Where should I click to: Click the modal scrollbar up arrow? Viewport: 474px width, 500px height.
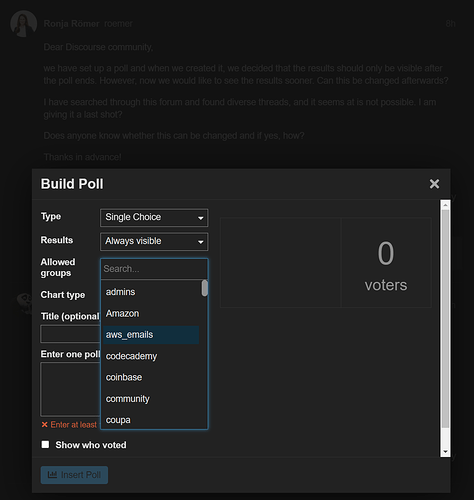tap(445, 205)
